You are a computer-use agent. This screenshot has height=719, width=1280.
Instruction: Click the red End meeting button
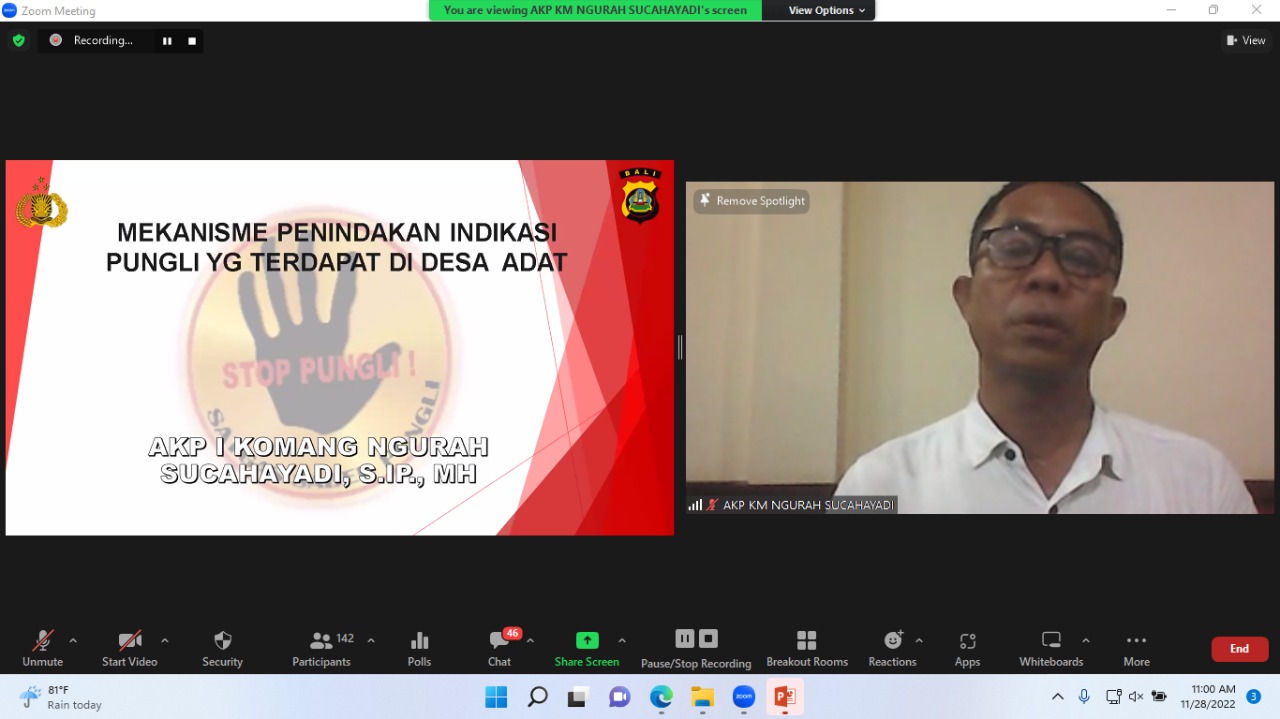pyautogui.click(x=1240, y=649)
